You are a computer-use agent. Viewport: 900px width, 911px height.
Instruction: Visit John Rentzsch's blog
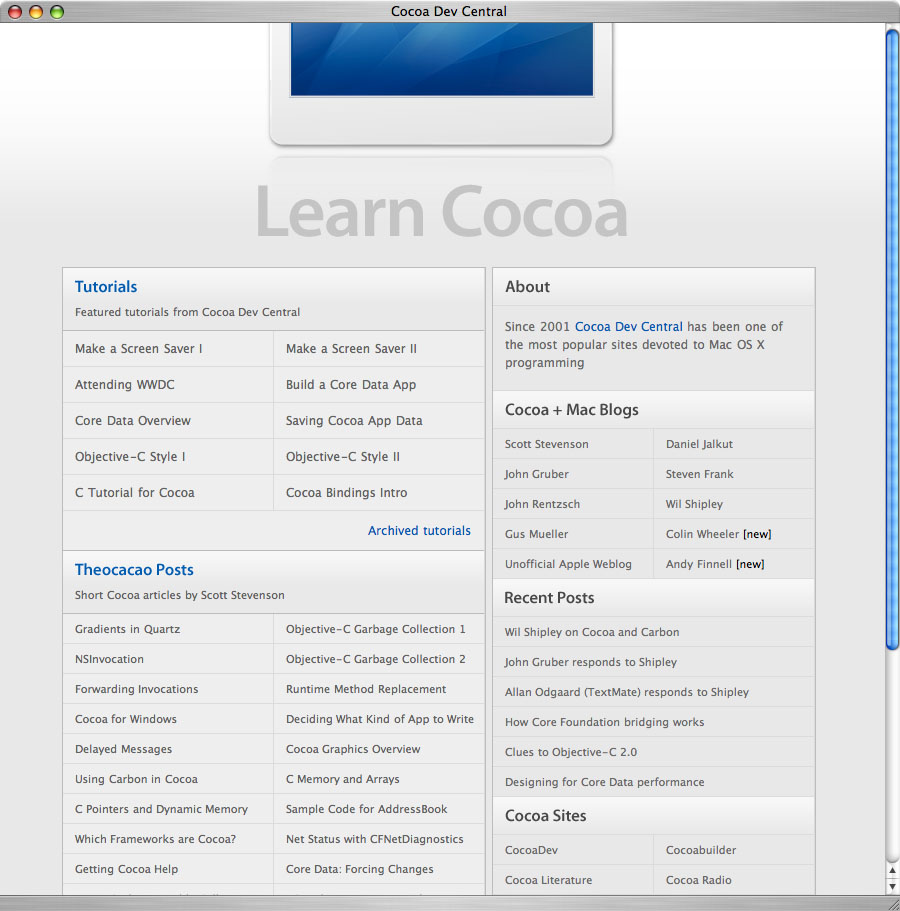pyautogui.click(x=542, y=504)
